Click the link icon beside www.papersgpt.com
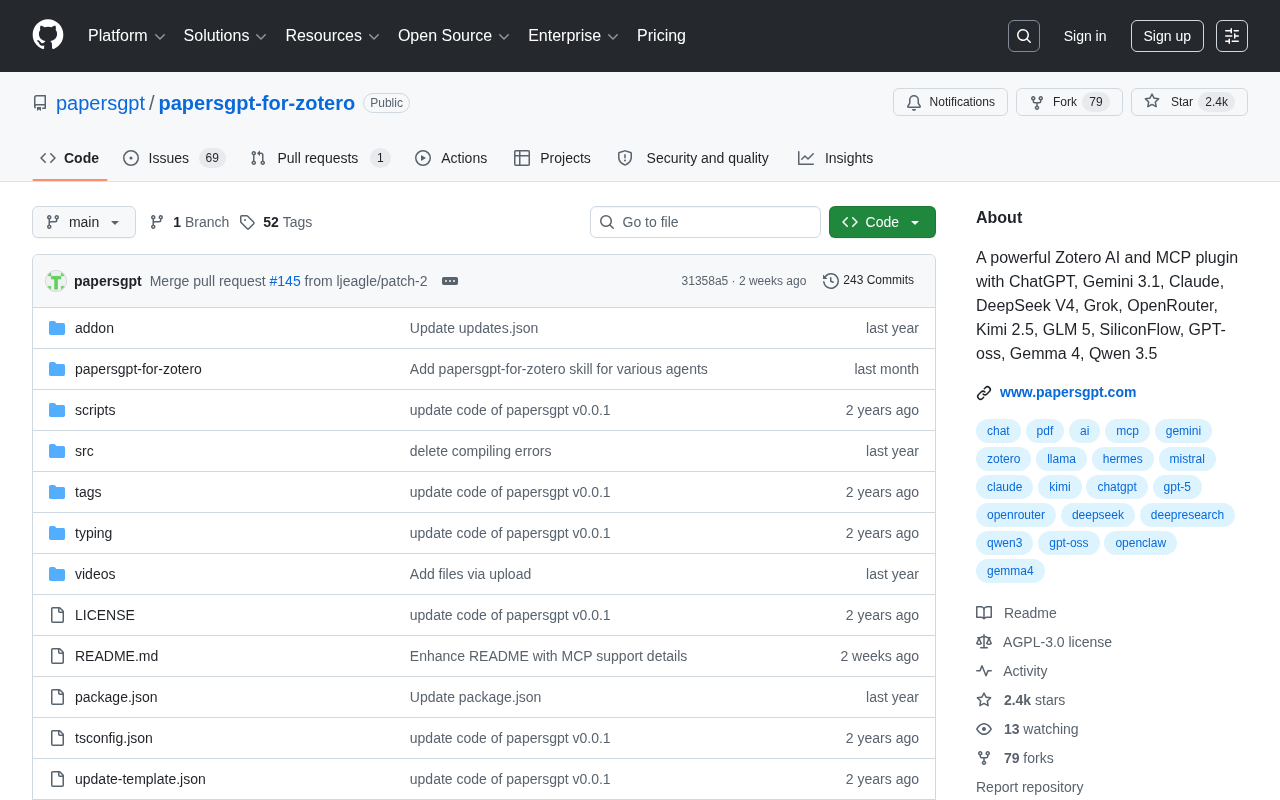 [x=984, y=393]
